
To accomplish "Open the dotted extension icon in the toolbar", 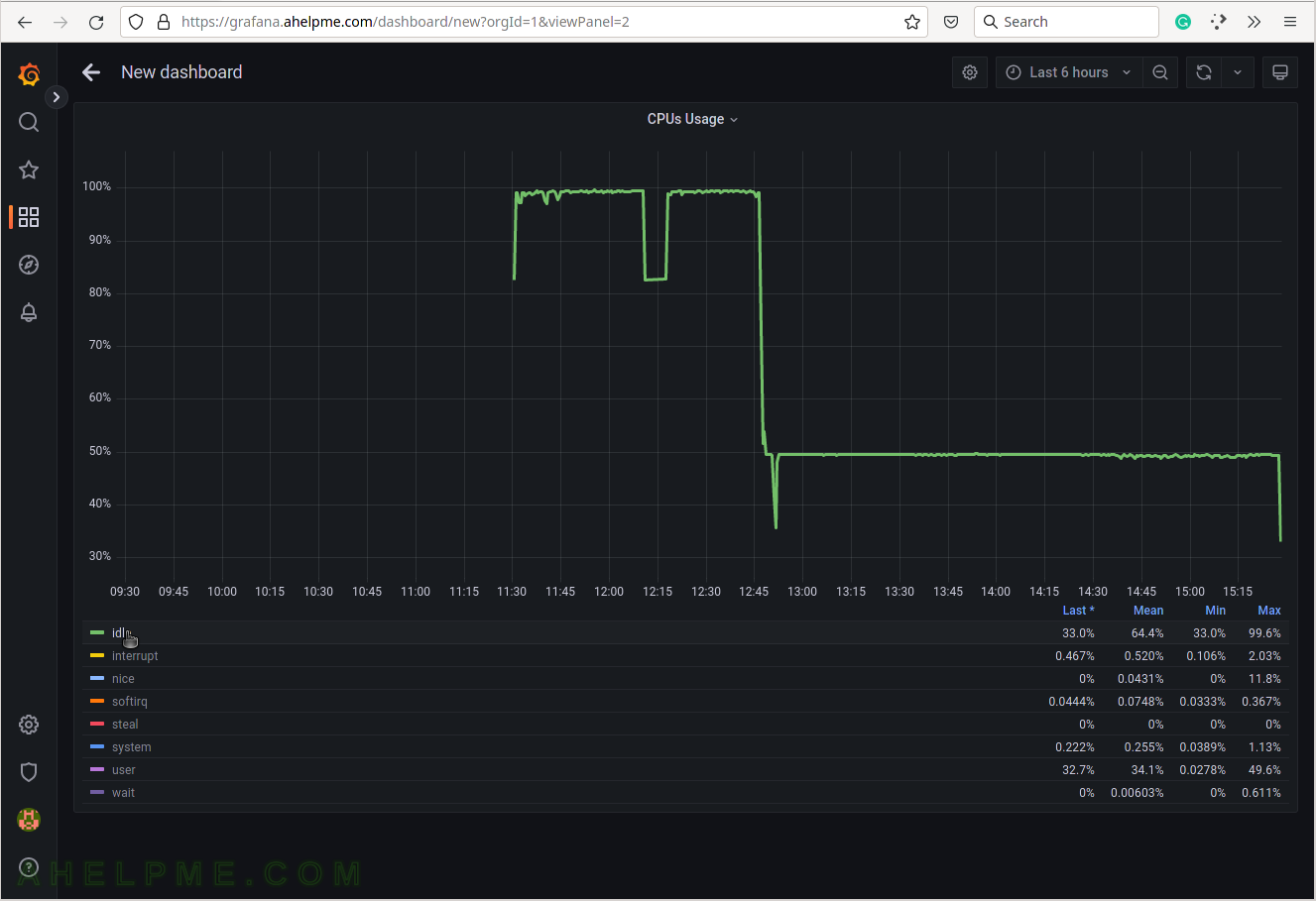I will tap(1219, 22).
